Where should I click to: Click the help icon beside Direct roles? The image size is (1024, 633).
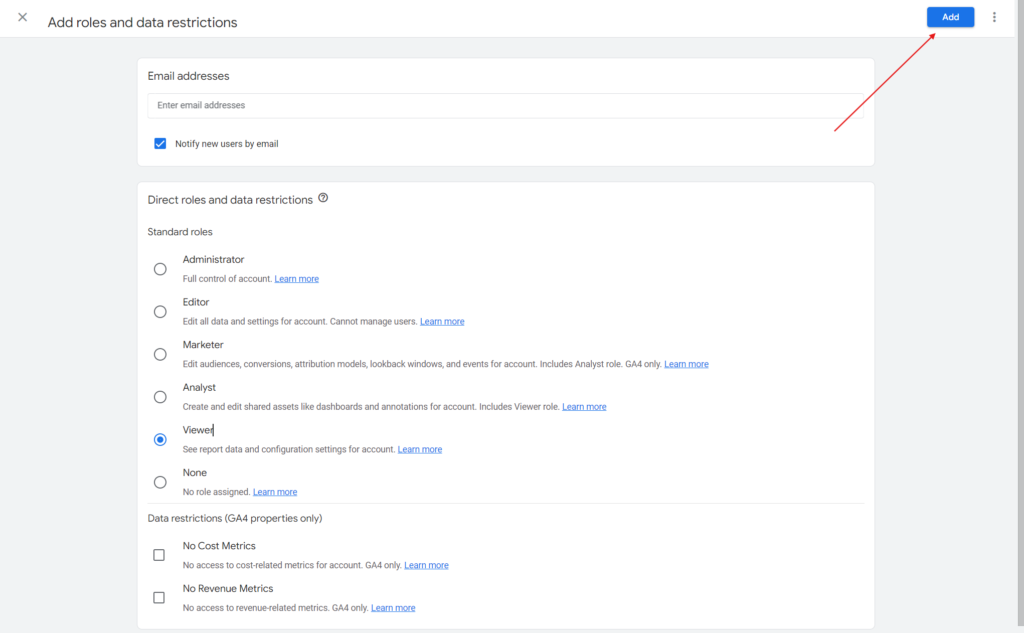(323, 199)
